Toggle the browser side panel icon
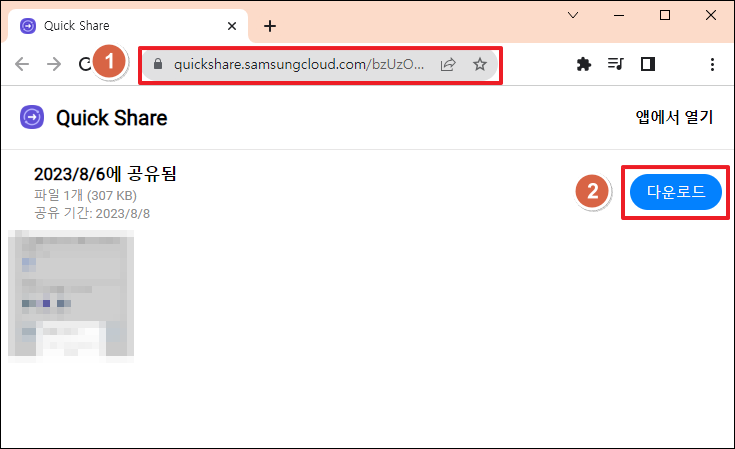The width and height of the screenshot is (735, 449). pos(648,64)
